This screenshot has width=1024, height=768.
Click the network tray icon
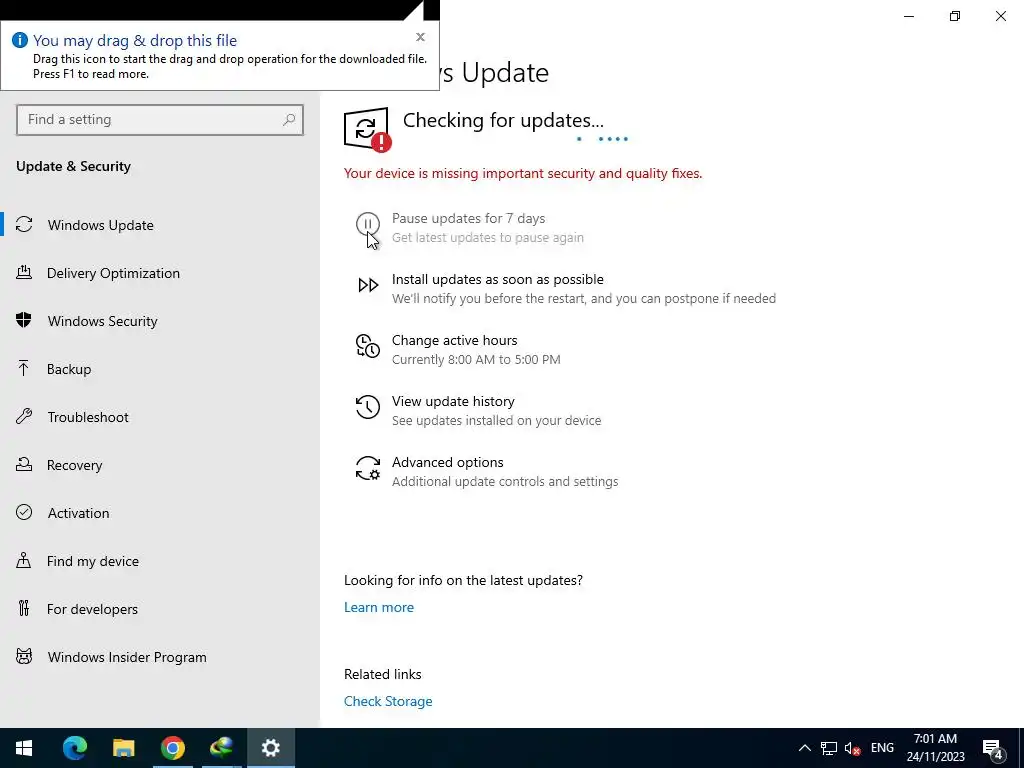pos(829,748)
